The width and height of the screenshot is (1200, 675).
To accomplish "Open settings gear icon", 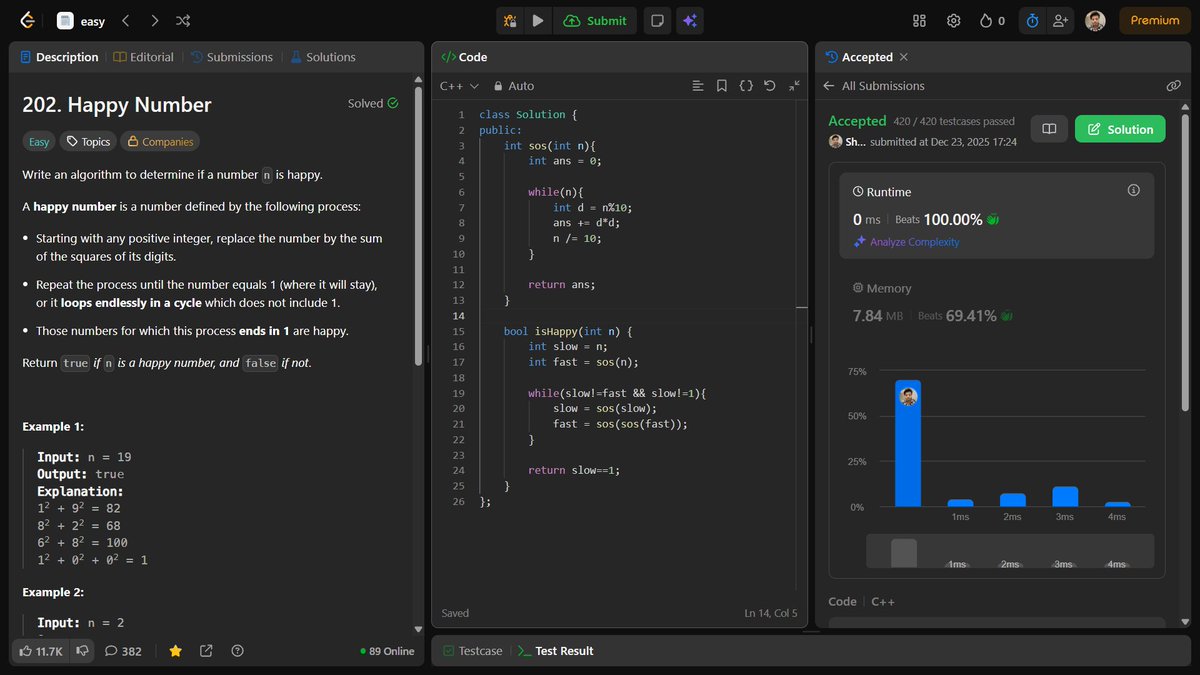I will (954, 20).
